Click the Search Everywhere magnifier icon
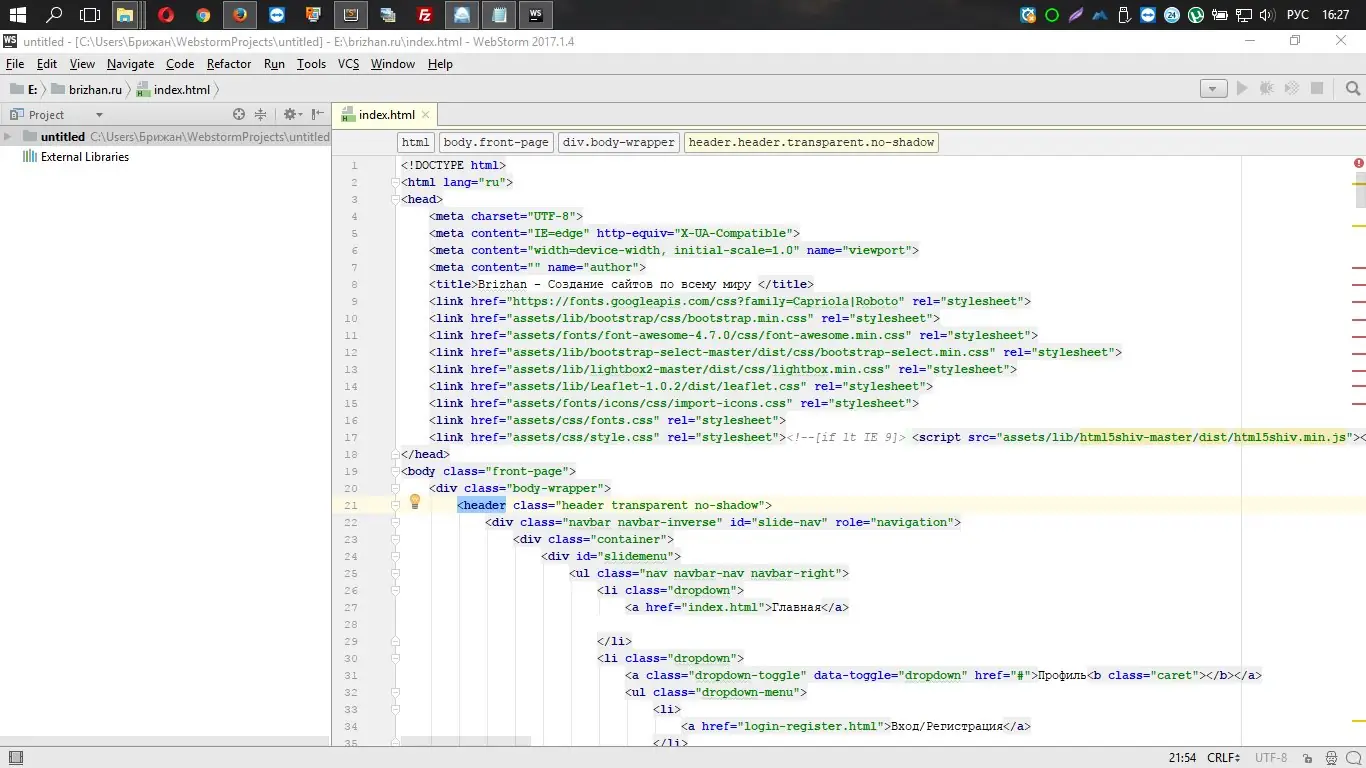 [1353, 89]
